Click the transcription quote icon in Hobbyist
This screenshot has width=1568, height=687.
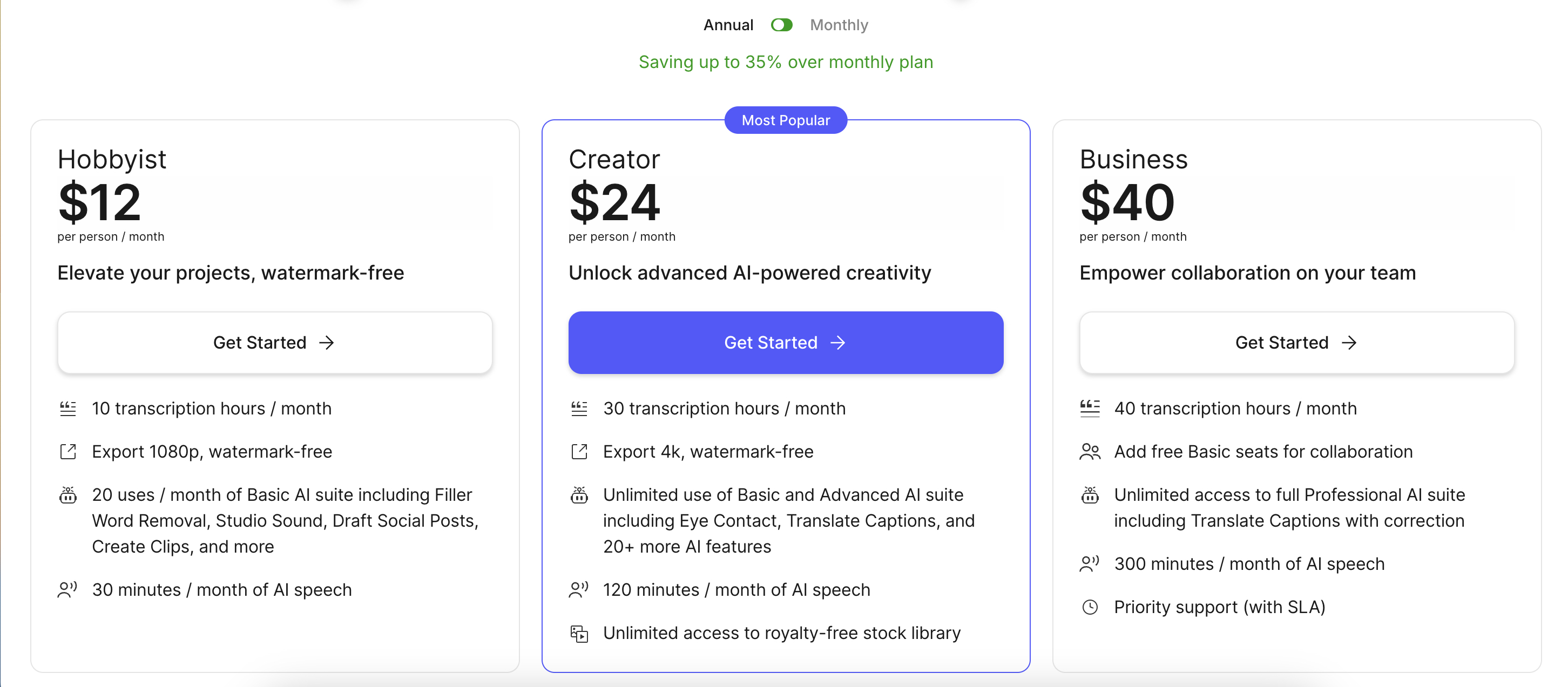68,409
